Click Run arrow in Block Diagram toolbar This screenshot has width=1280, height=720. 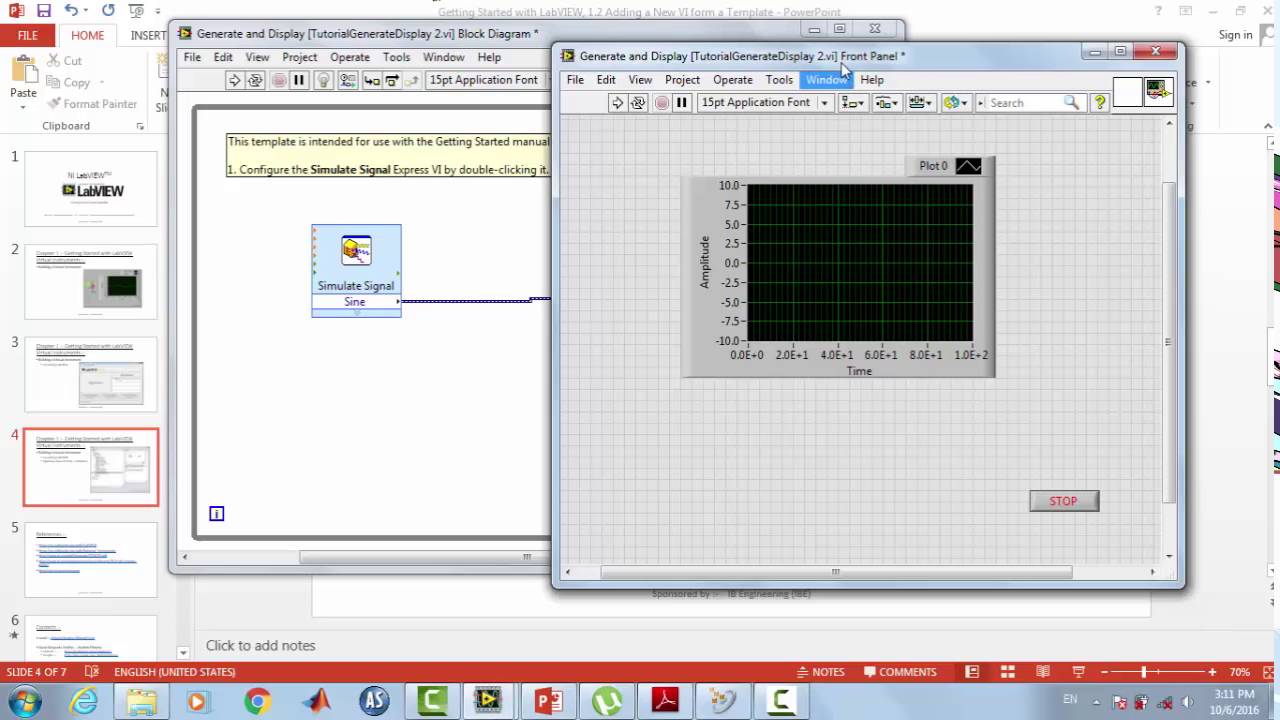pos(234,80)
